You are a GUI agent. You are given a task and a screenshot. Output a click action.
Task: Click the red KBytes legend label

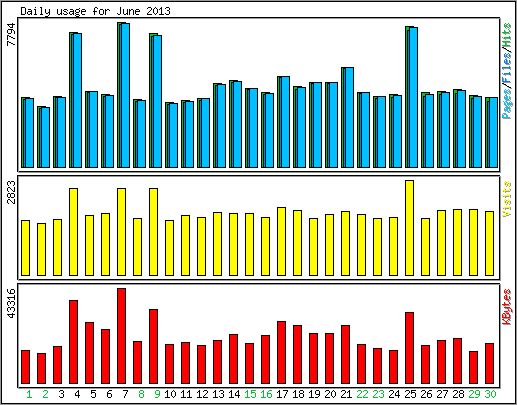tap(507, 307)
